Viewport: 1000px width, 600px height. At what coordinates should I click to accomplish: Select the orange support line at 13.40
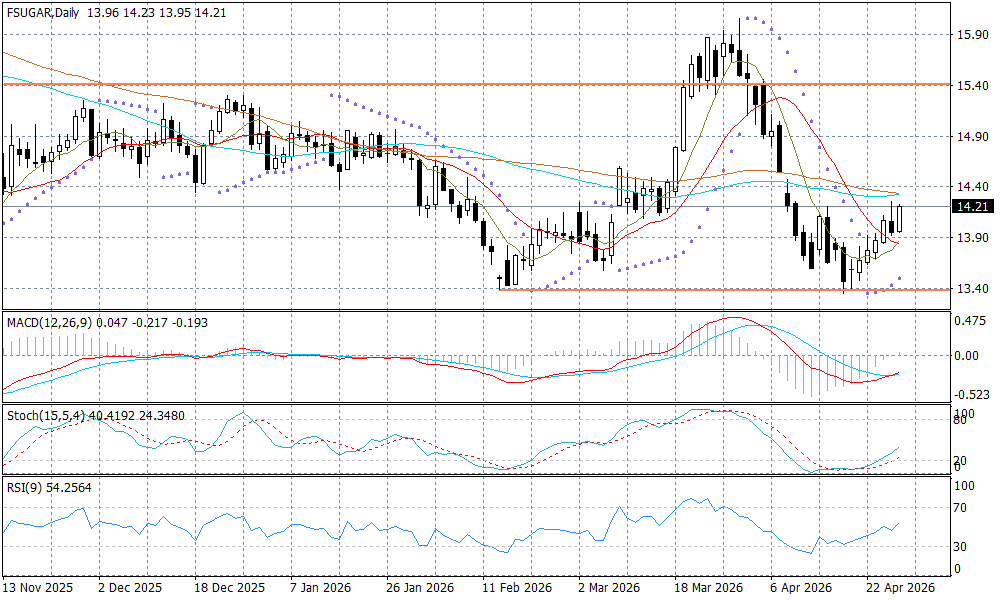(x=700, y=289)
